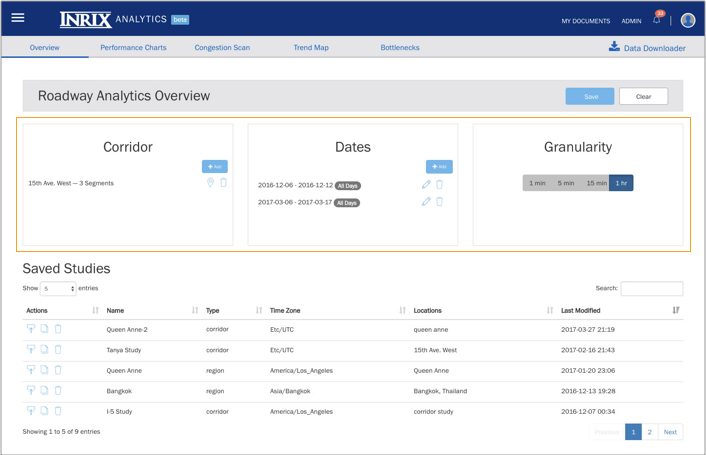The width and height of the screenshot is (706, 455).
Task: Open the hamburger menu
Action: (18, 18)
